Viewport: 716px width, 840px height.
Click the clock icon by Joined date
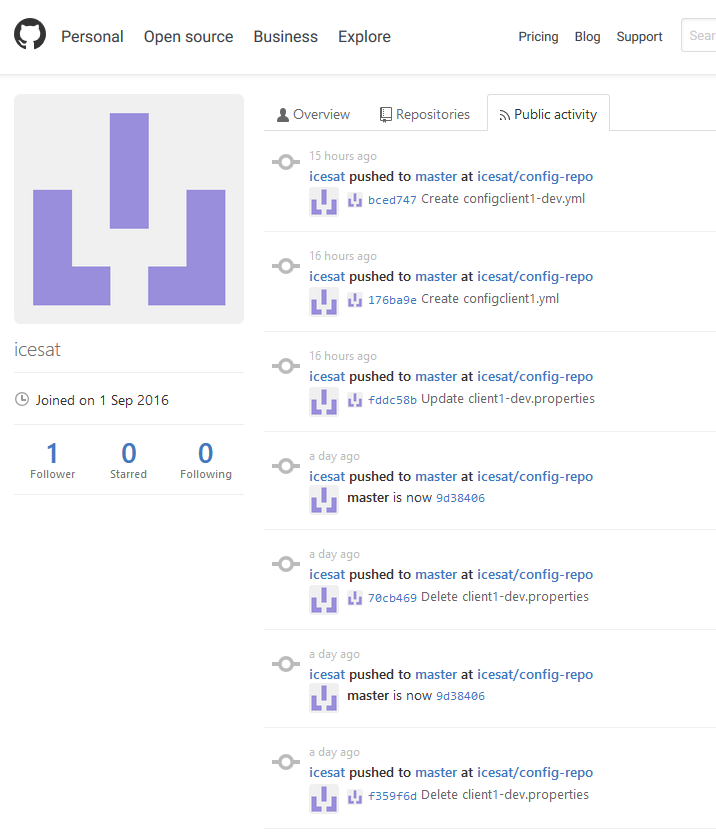click(22, 400)
